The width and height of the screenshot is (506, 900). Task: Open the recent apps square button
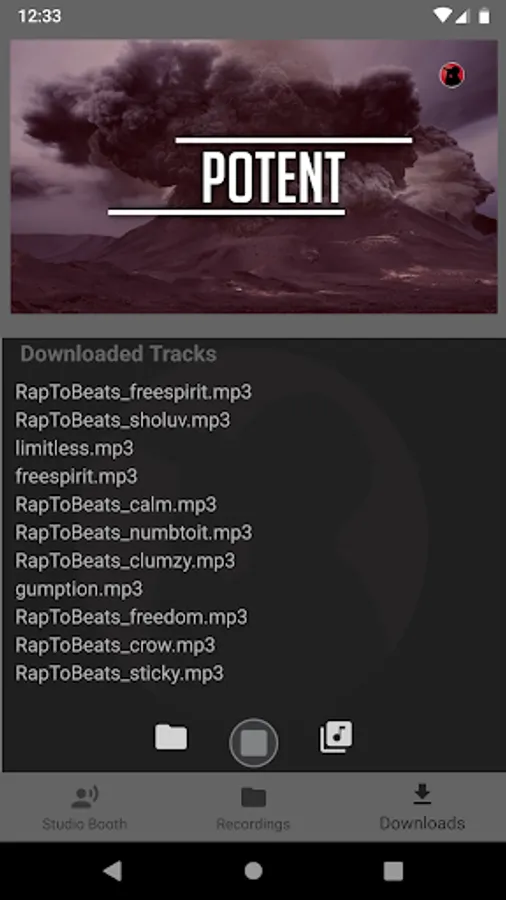(394, 871)
